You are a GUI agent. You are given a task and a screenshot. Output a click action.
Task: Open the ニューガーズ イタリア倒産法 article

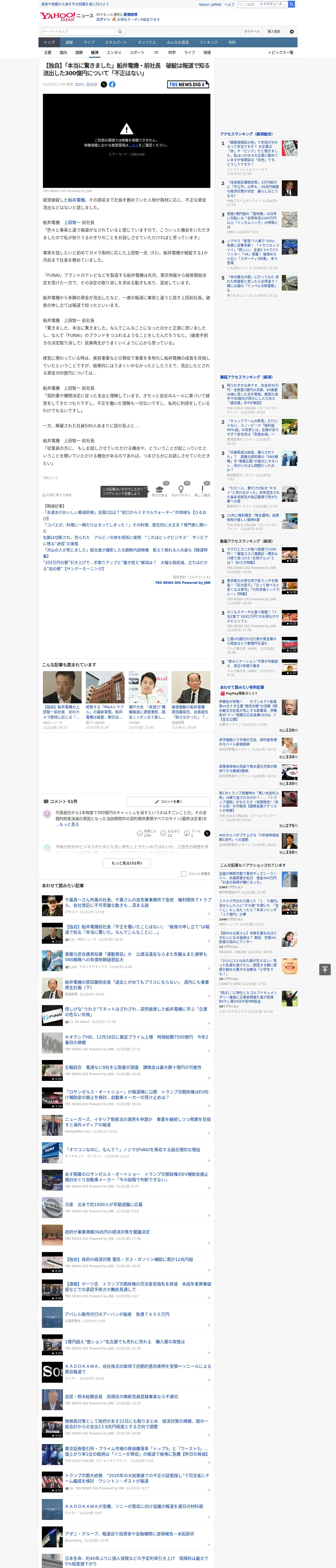[x=138, y=1122]
